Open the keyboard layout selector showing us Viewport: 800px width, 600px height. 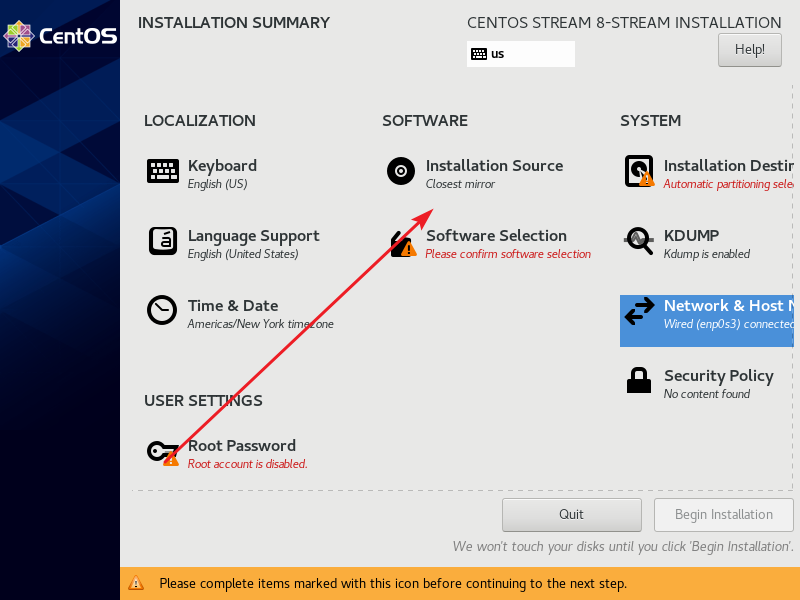click(x=520, y=53)
